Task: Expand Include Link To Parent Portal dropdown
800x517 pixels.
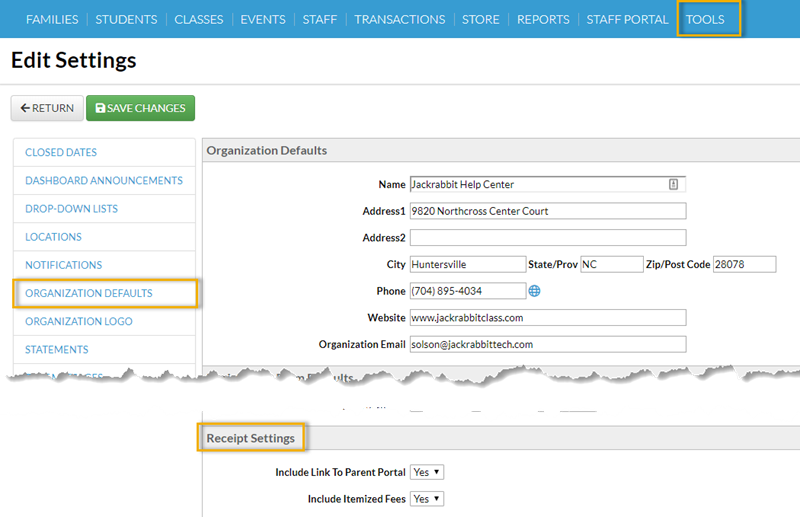Action: click(x=427, y=472)
